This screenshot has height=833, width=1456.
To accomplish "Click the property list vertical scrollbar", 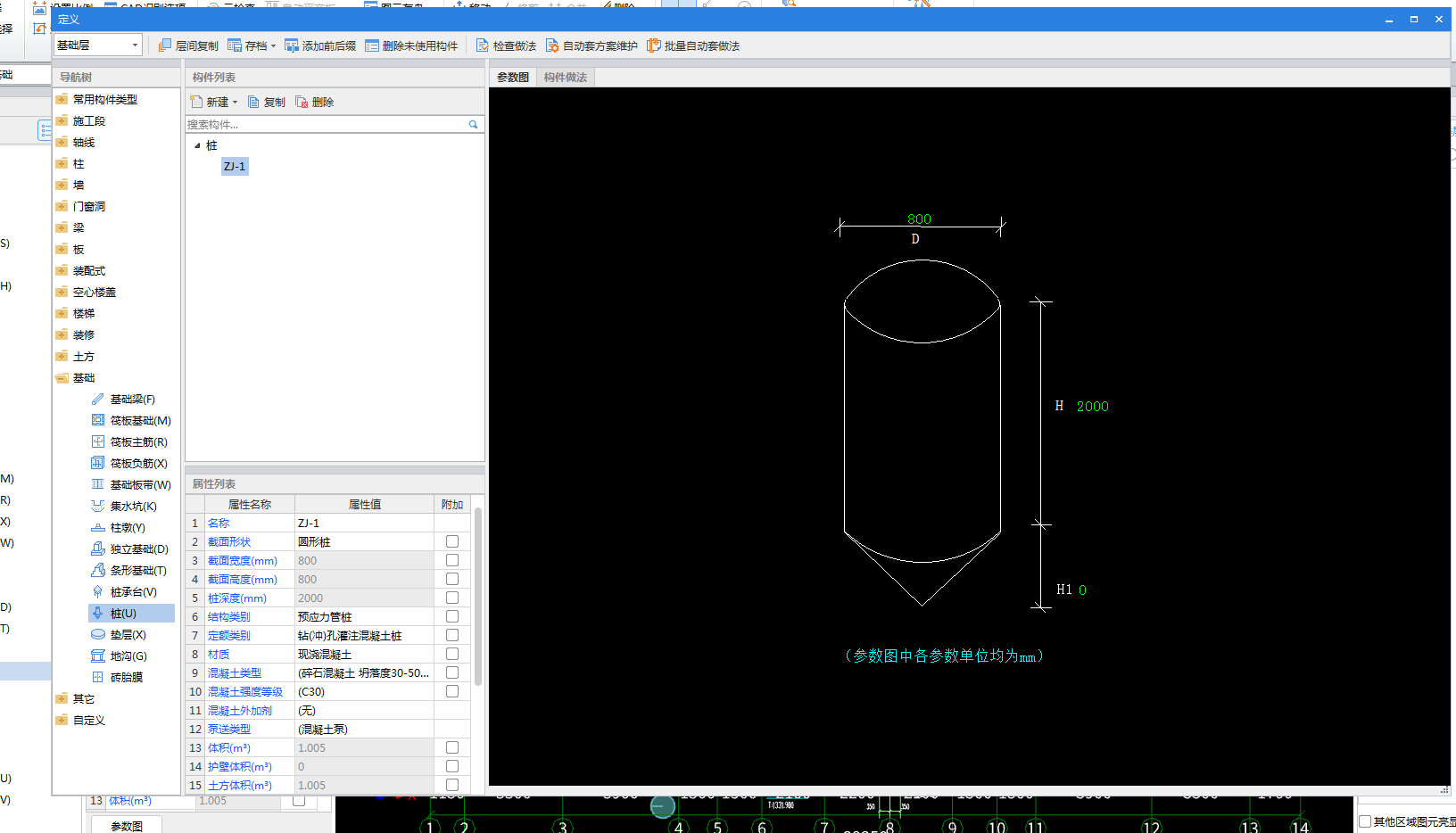I will pyautogui.click(x=478, y=596).
